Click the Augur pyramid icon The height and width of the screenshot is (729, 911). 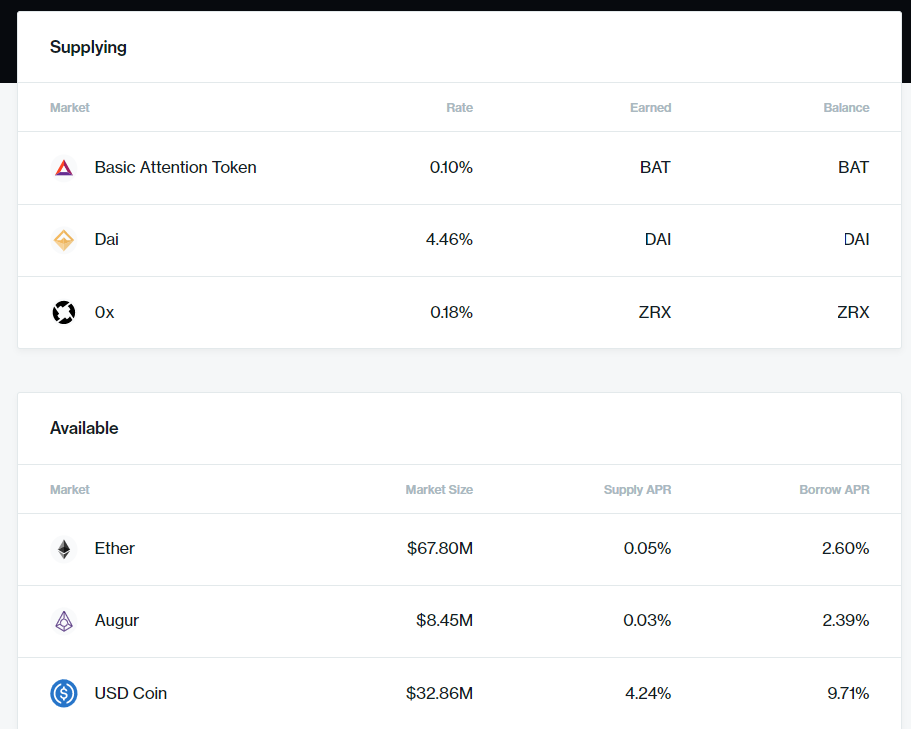[x=64, y=621]
